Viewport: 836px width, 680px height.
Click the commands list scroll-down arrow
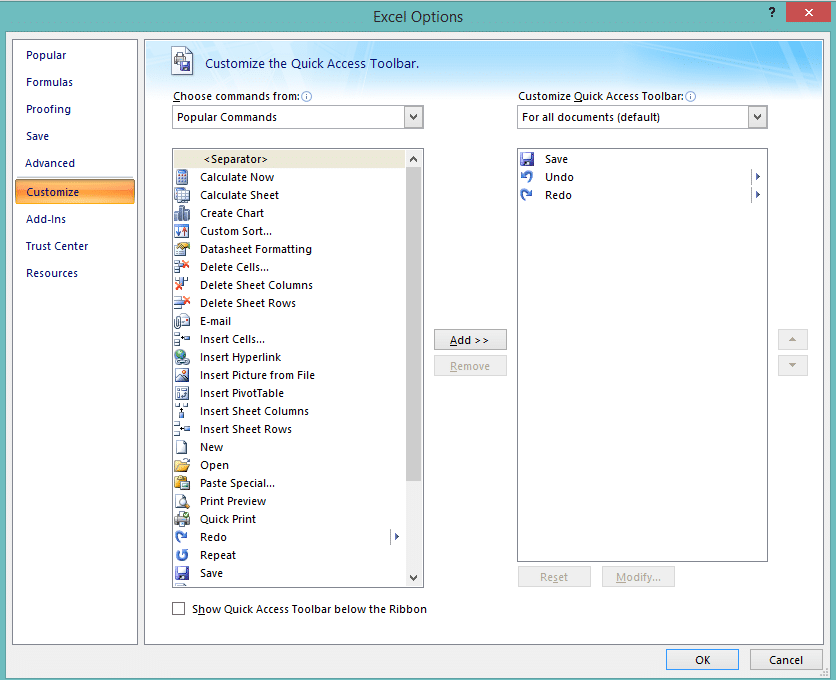coord(413,578)
